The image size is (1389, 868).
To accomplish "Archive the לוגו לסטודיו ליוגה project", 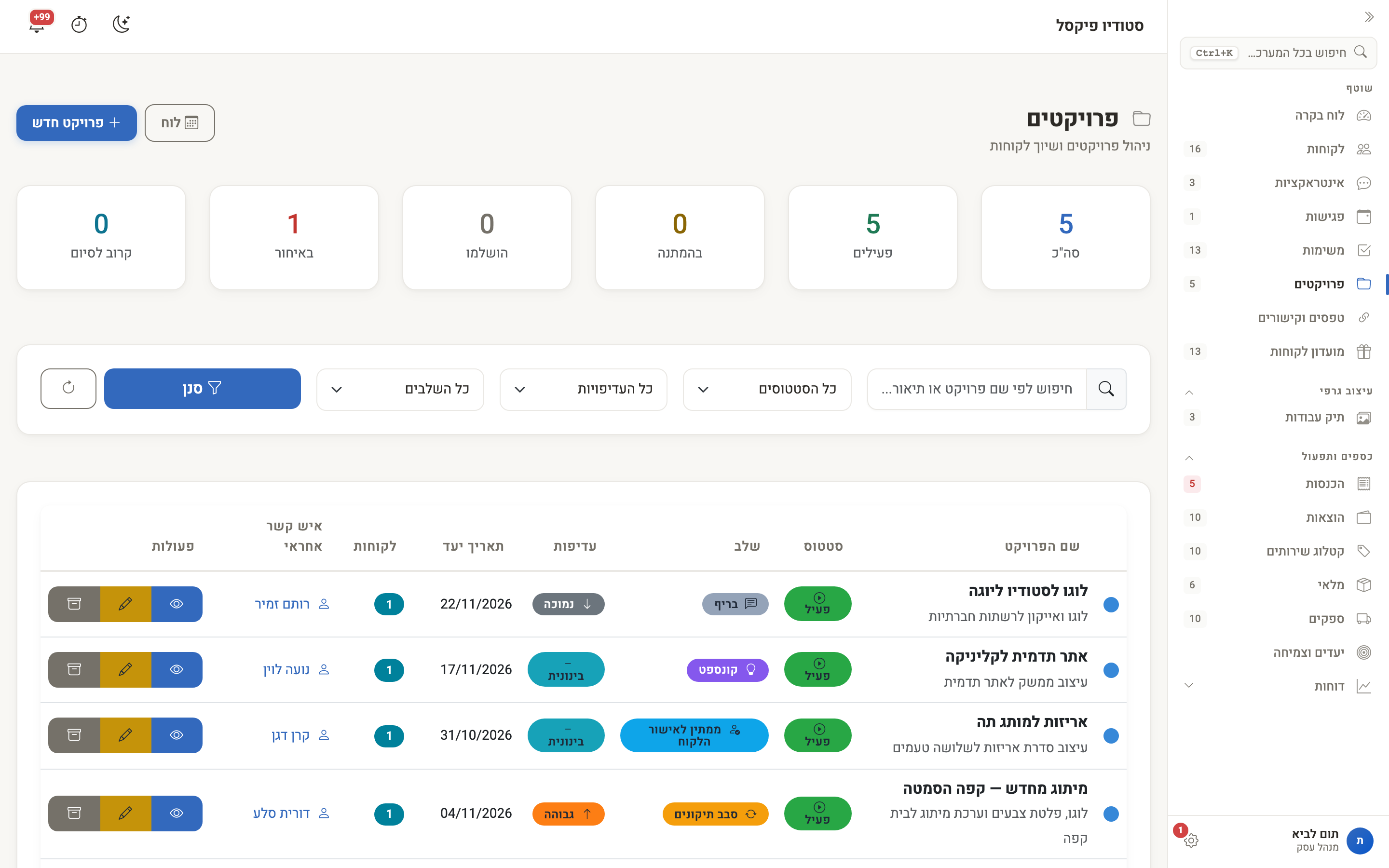I will (x=74, y=604).
